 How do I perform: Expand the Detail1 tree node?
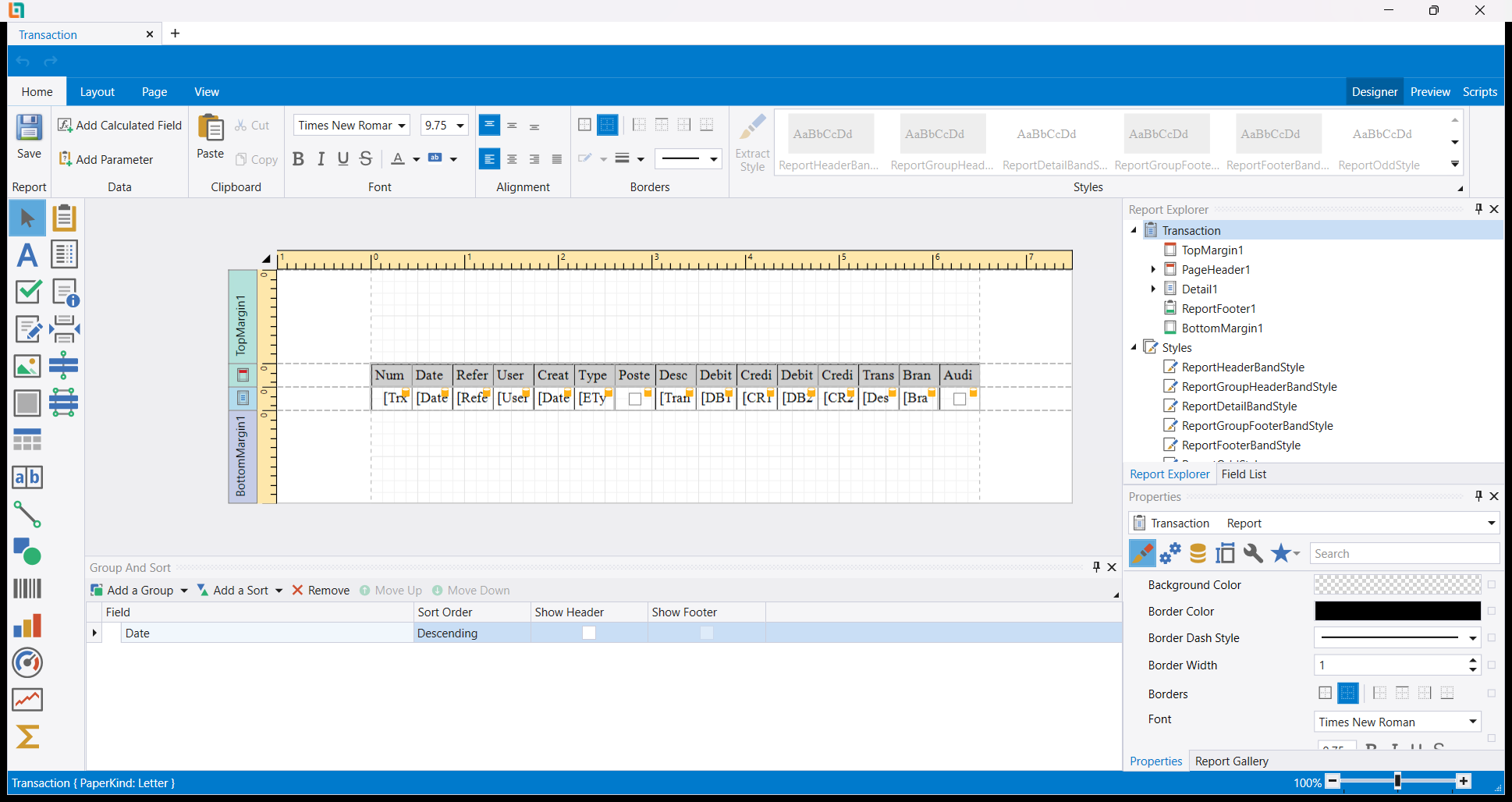pos(1153,289)
